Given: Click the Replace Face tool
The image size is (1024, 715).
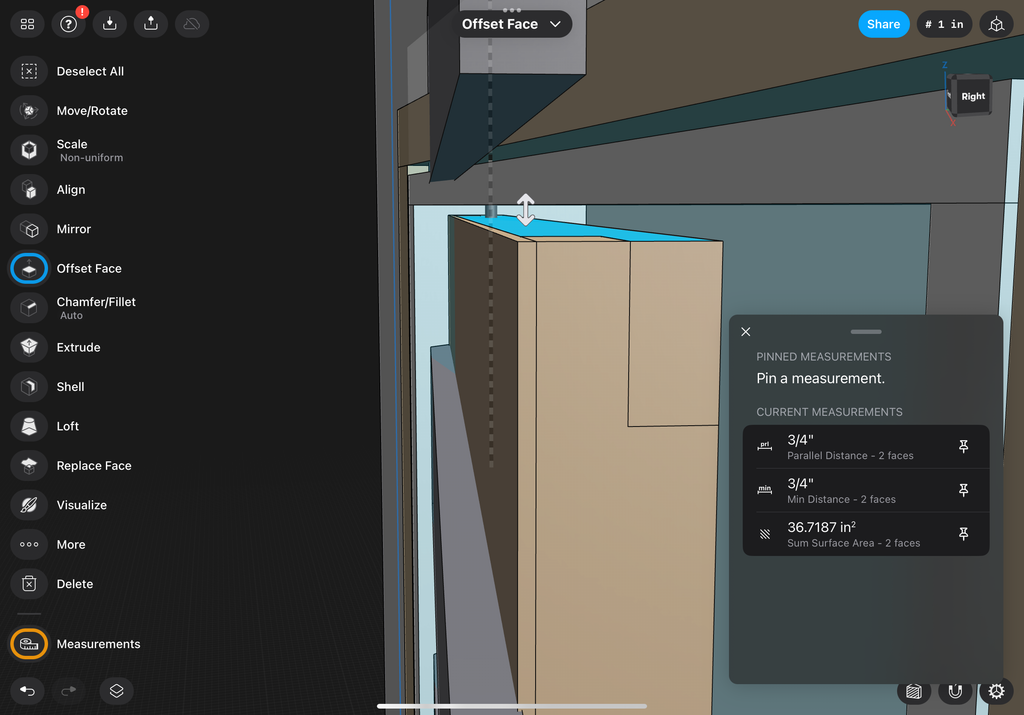Looking at the screenshot, I should [30, 466].
